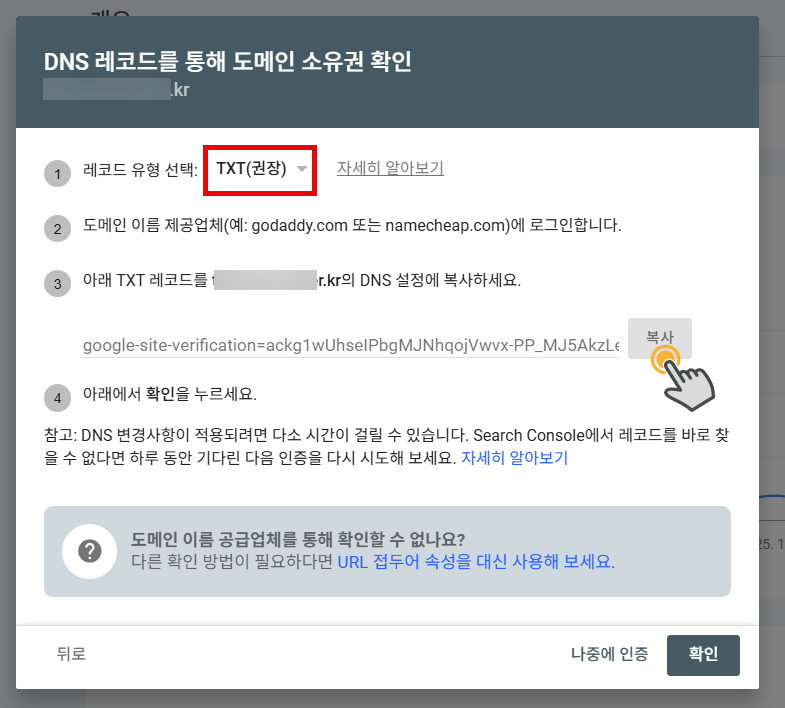The width and height of the screenshot is (785, 708).
Task: Click the dropdown arrow next to TXT(권장)
Action: coord(301,169)
